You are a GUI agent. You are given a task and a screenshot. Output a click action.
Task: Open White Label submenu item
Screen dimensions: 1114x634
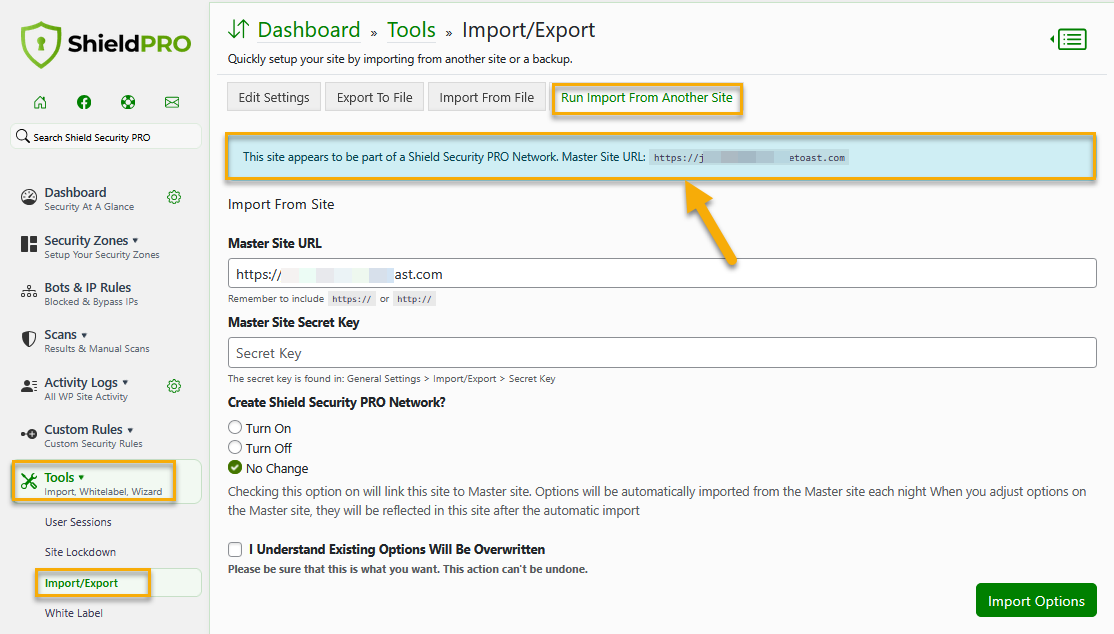(x=74, y=613)
